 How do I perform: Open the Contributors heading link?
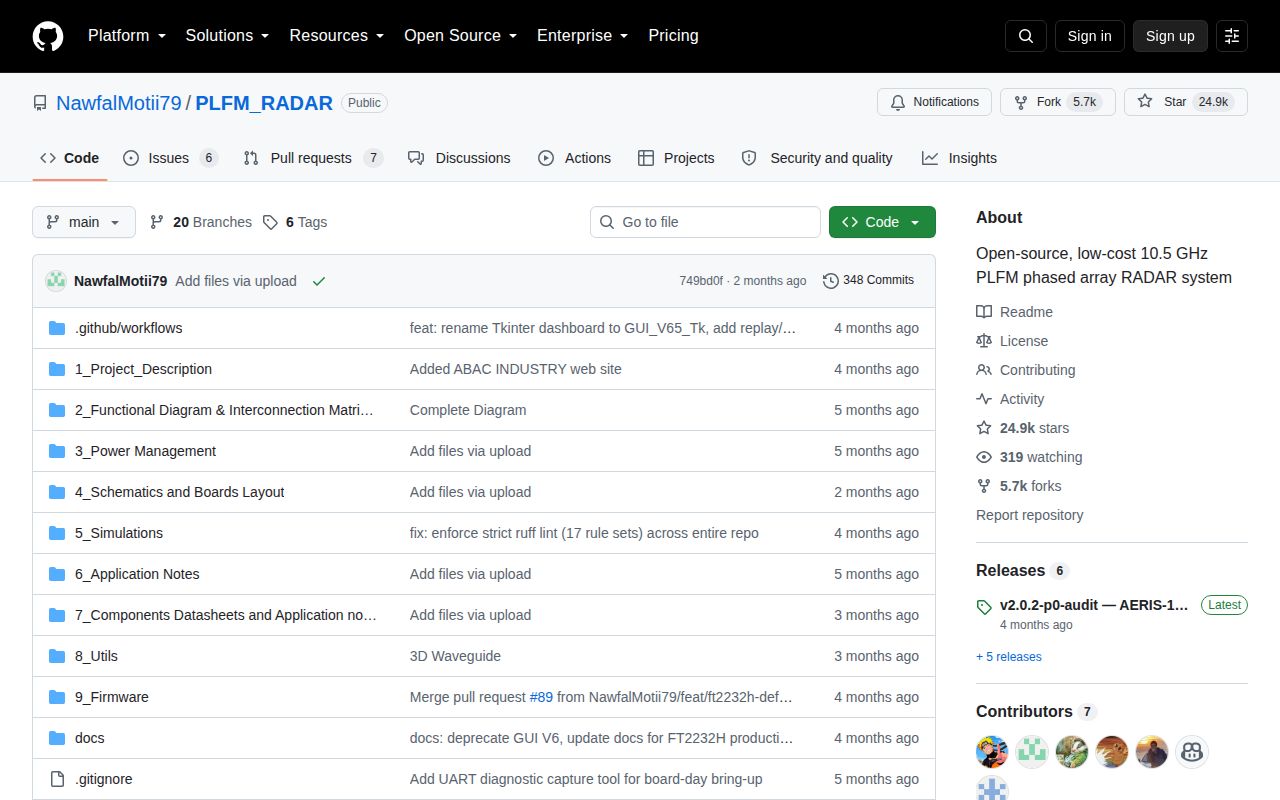(x=1036, y=711)
